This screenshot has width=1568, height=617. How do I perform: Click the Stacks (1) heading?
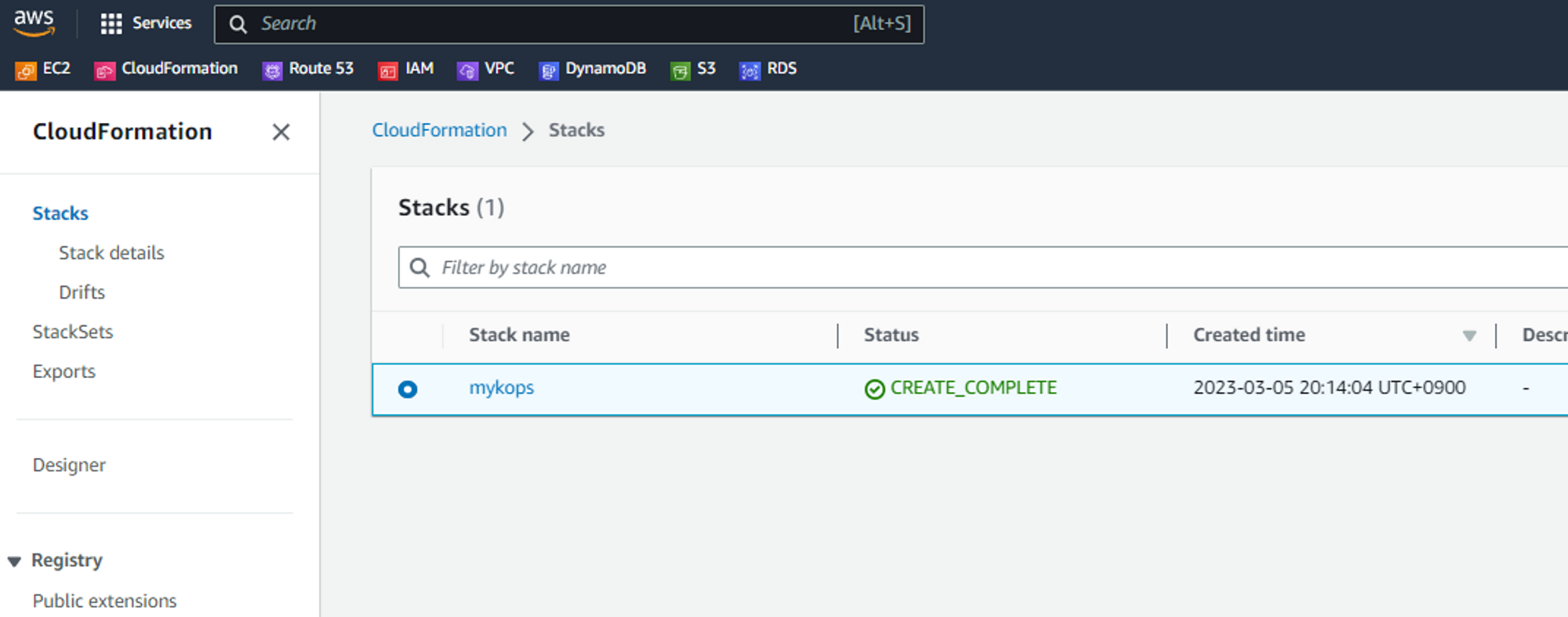pos(451,208)
